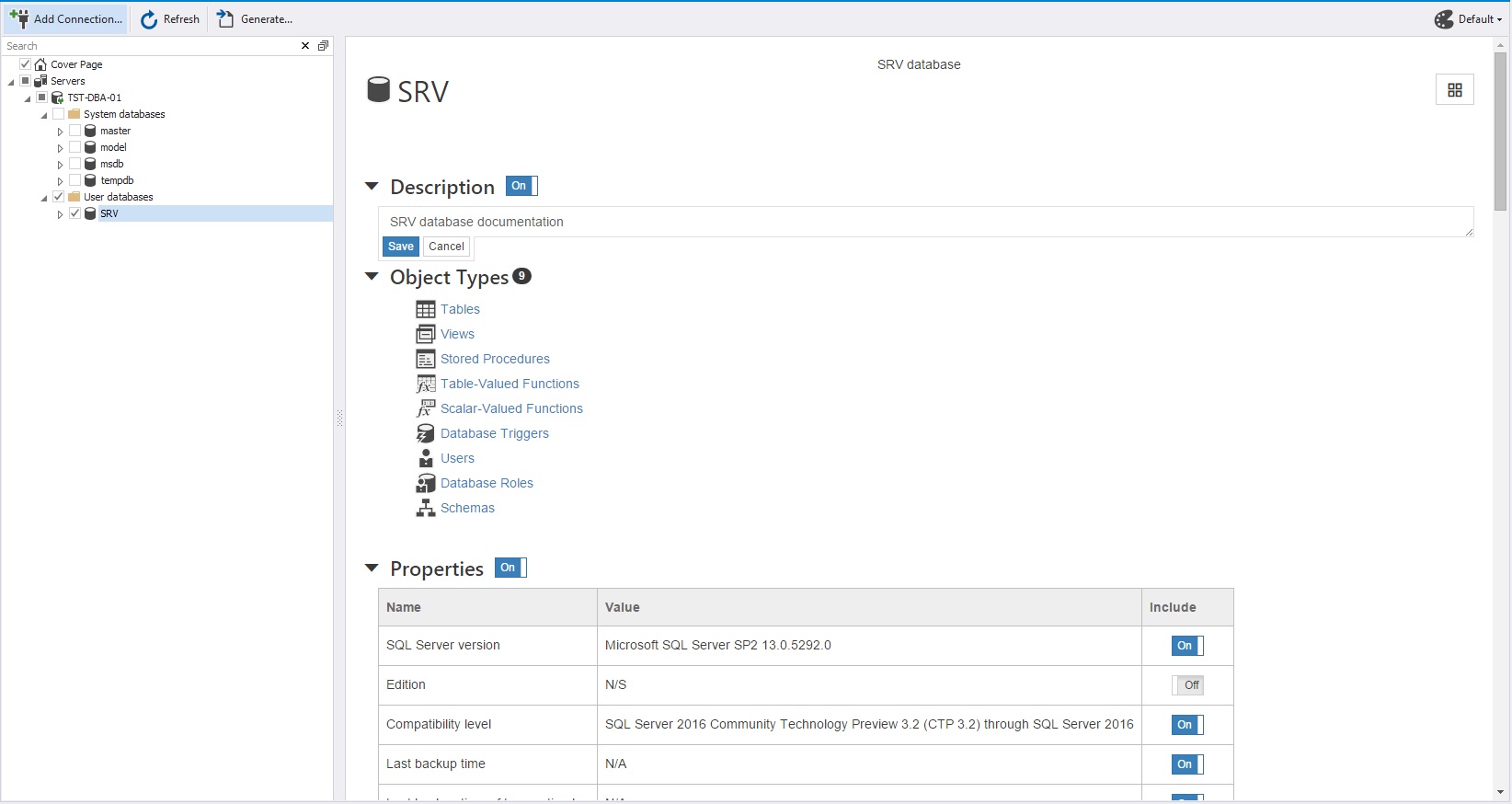1512x804 pixels.
Task: Expand the master database tree node
Action: (x=60, y=132)
